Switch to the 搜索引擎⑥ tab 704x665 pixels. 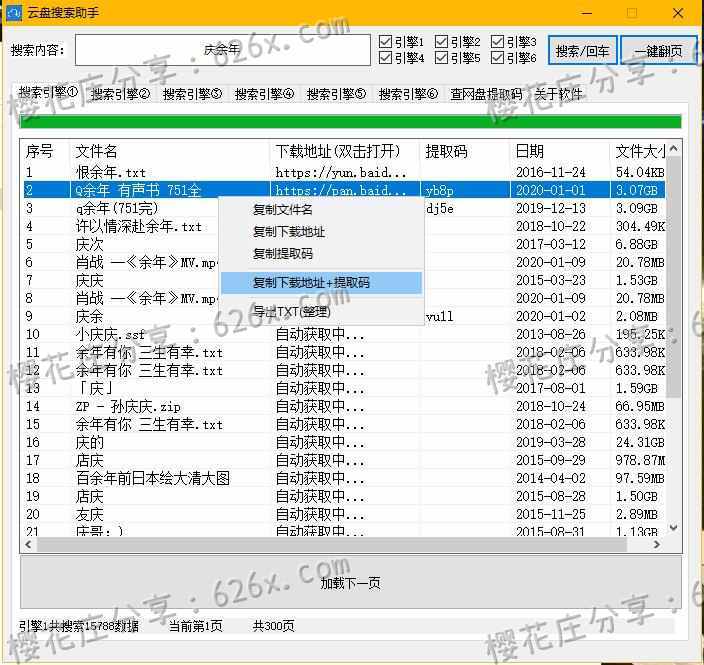coord(408,94)
